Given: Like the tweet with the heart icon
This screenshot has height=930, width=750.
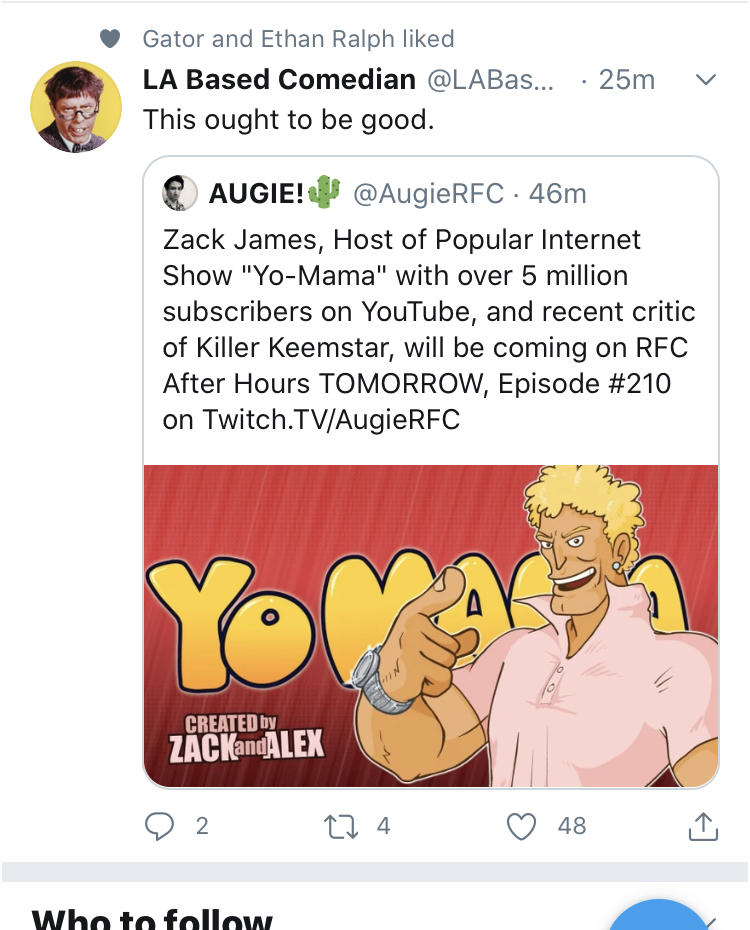Looking at the screenshot, I should (x=521, y=826).
